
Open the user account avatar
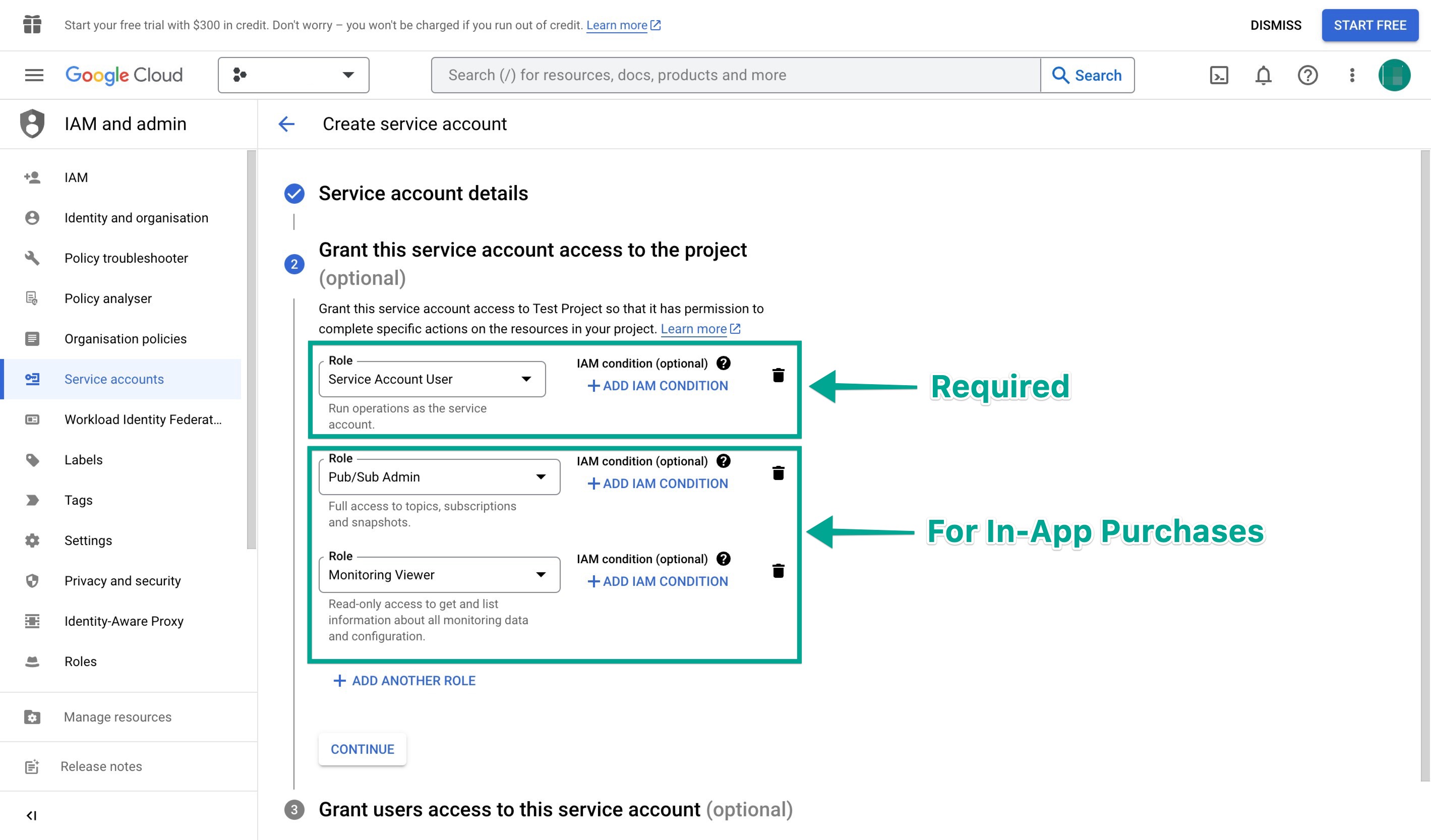click(x=1395, y=75)
